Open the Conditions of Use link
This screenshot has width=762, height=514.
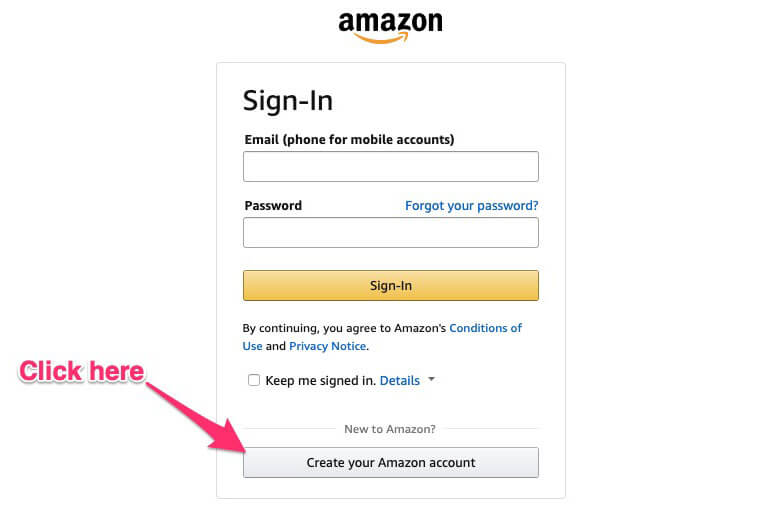click(485, 328)
